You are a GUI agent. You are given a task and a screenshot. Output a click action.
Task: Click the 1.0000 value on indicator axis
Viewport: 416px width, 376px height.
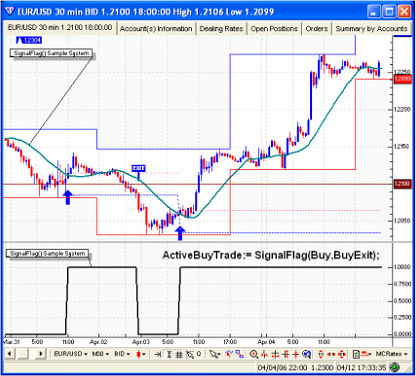point(402,267)
